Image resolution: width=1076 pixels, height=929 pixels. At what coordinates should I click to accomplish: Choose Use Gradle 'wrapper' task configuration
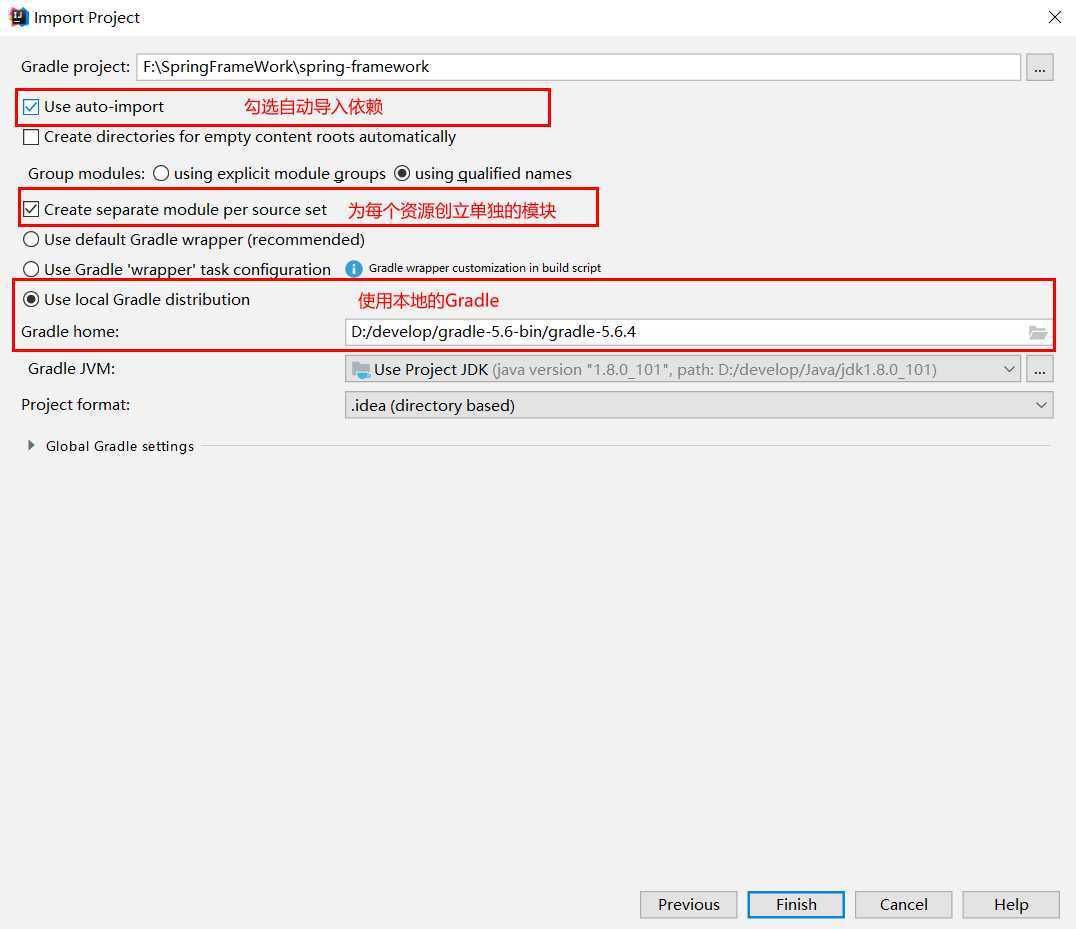point(31,269)
